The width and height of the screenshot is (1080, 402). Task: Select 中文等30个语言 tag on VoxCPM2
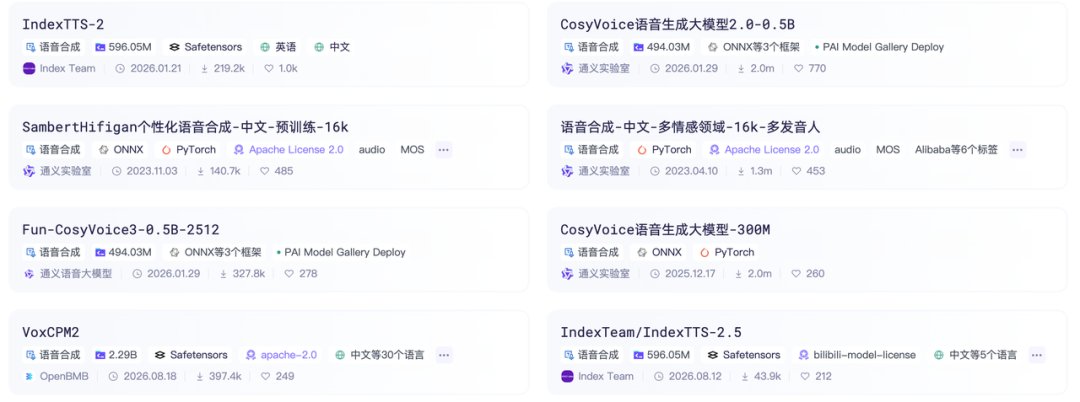pyautogui.click(x=380, y=355)
